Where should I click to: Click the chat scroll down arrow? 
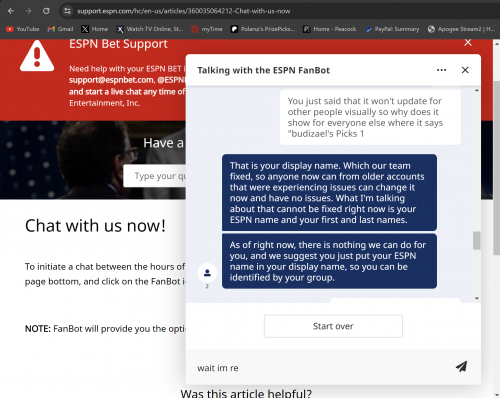477,298
